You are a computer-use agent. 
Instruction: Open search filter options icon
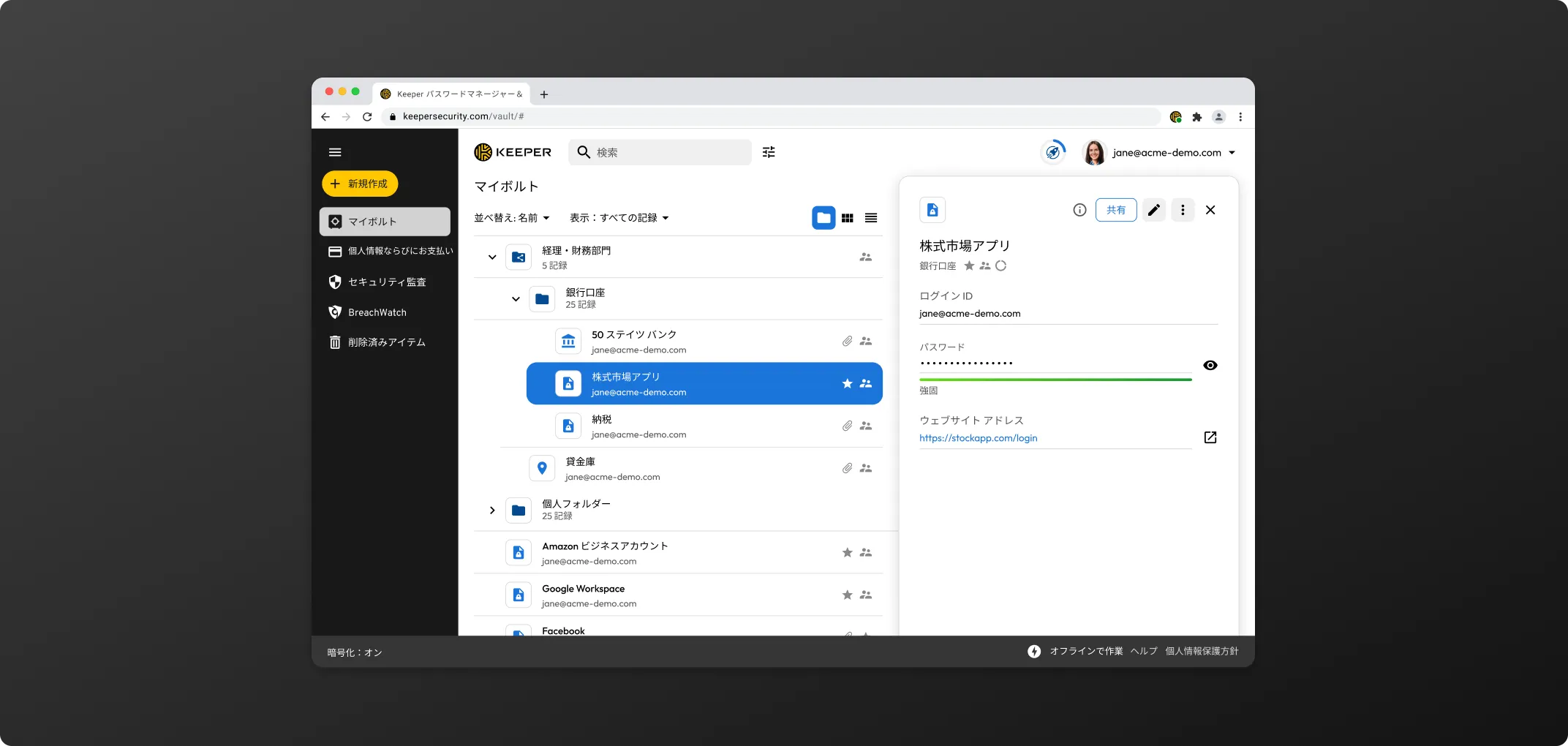[769, 152]
